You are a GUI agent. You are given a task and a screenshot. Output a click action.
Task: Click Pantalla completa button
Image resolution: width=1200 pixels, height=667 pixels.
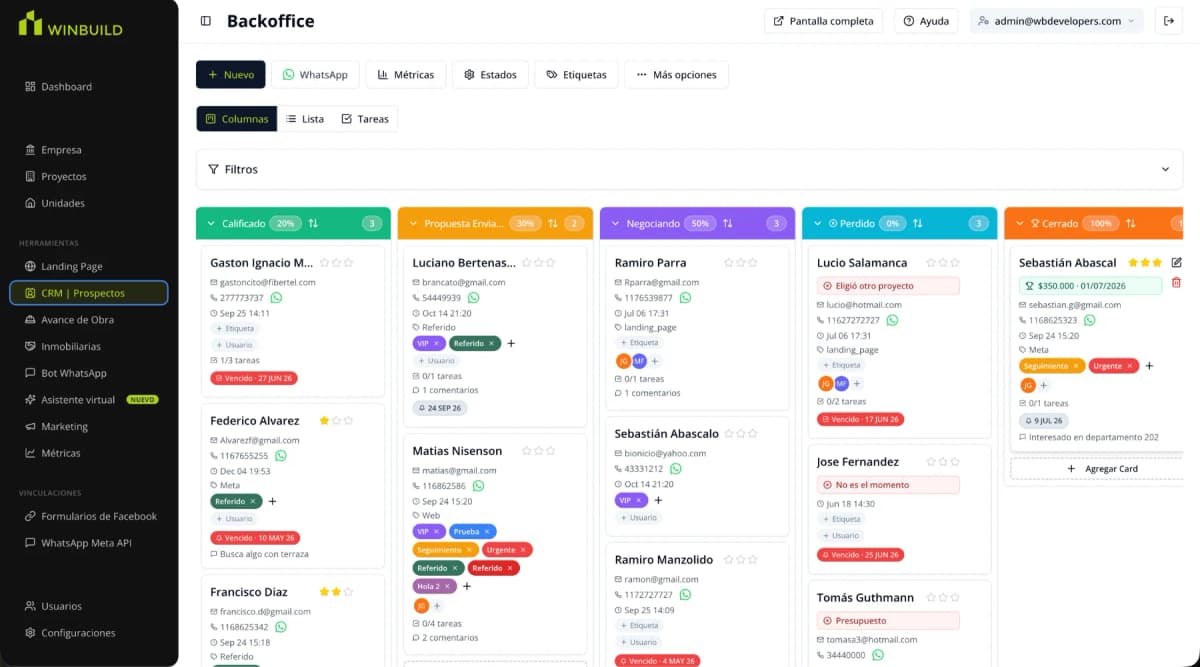824,21
